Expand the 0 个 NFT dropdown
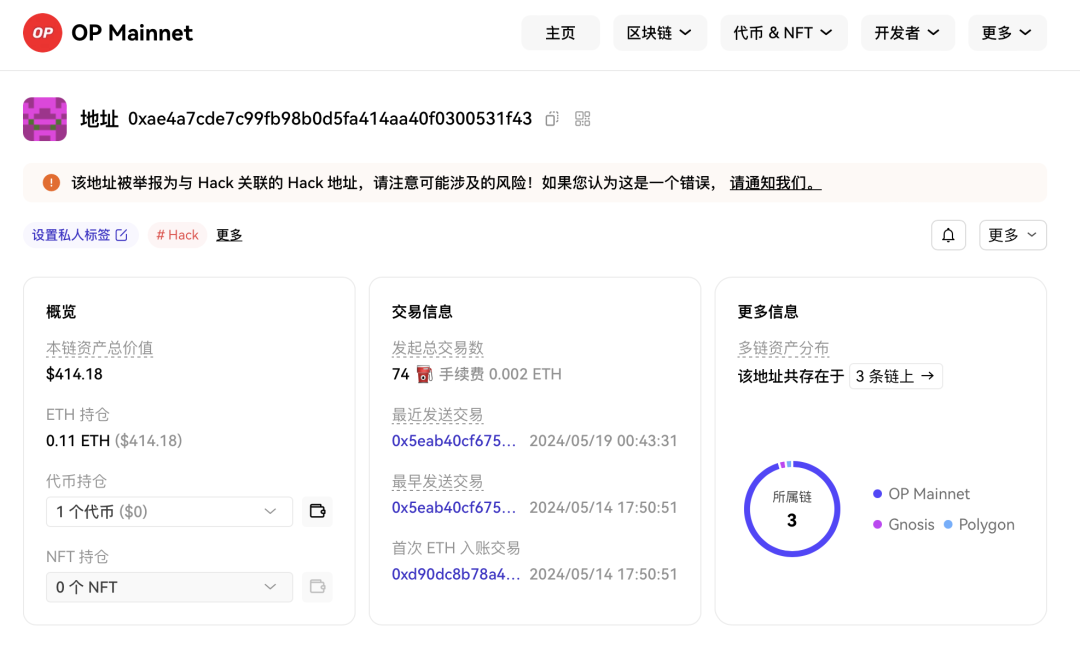 (x=169, y=587)
